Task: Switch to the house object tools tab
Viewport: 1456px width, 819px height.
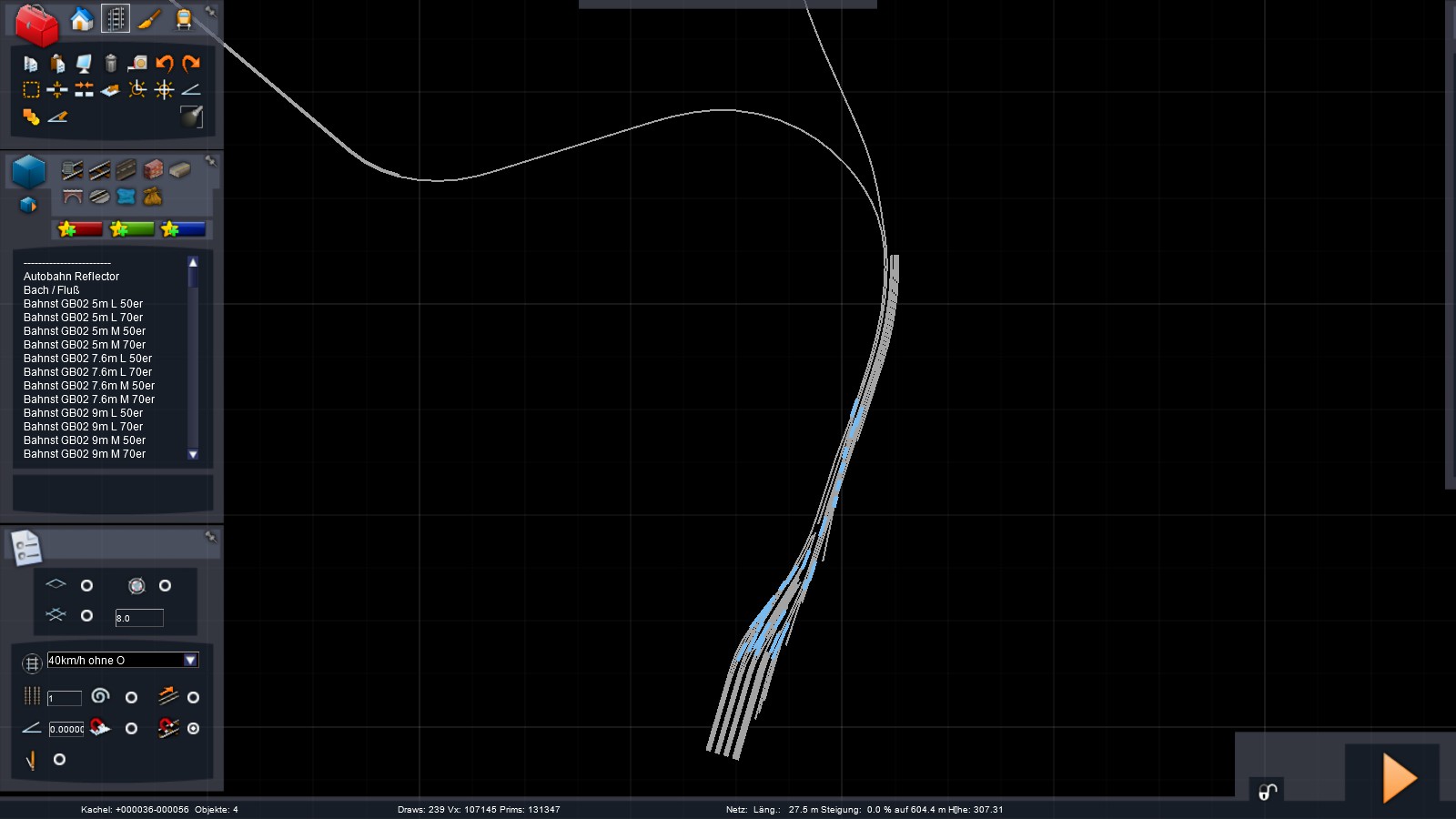Action: click(x=82, y=19)
